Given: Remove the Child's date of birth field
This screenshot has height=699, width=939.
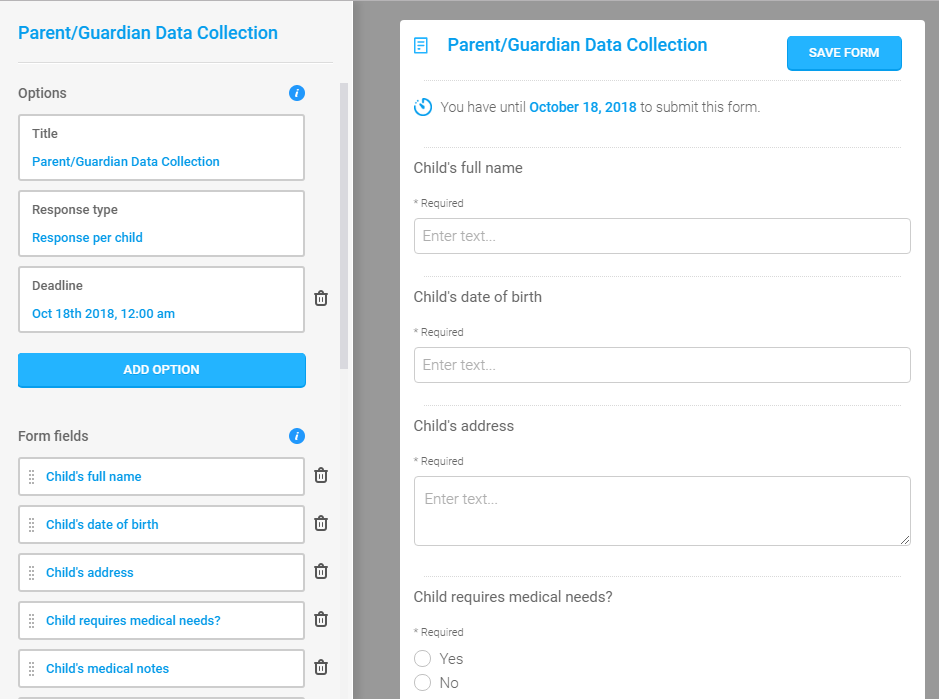Looking at the screenshot, I should [321, 524].
